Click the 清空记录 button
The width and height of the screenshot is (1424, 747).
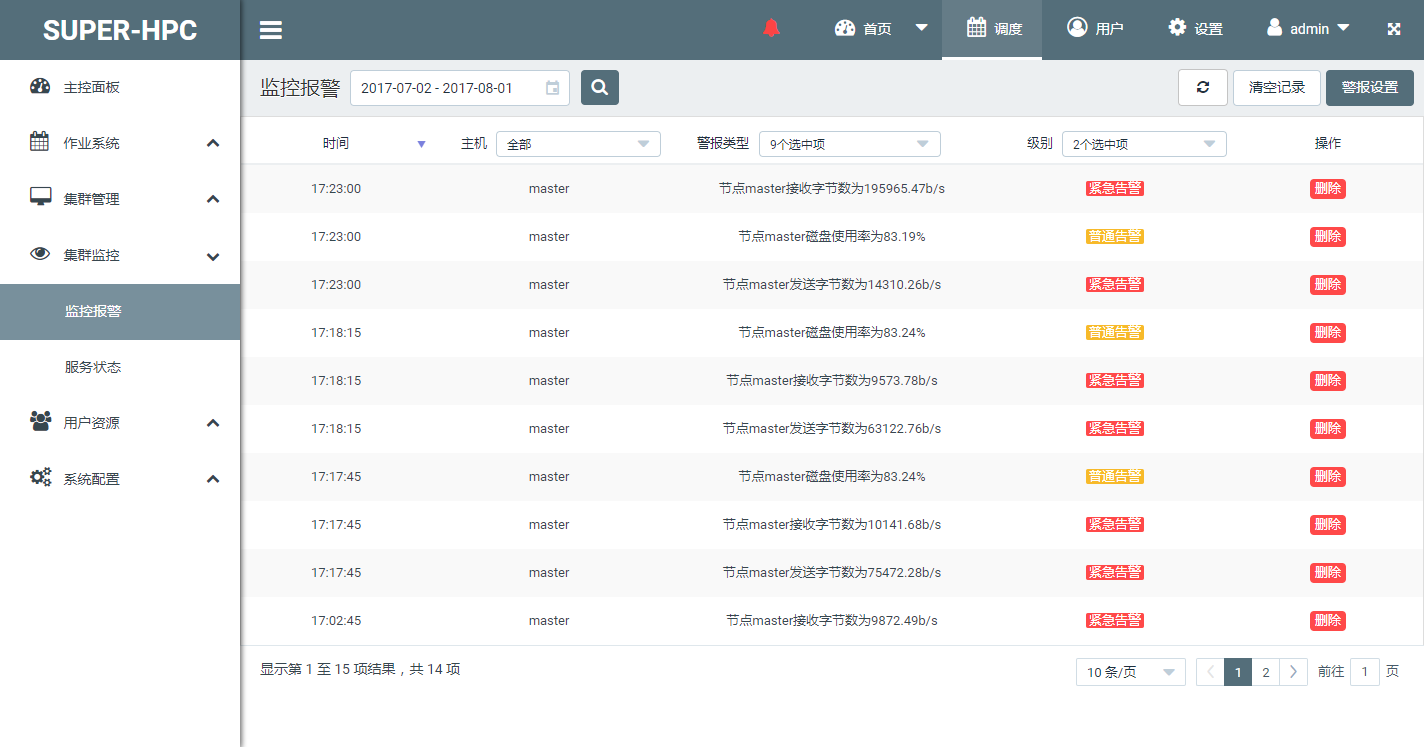1277,87
